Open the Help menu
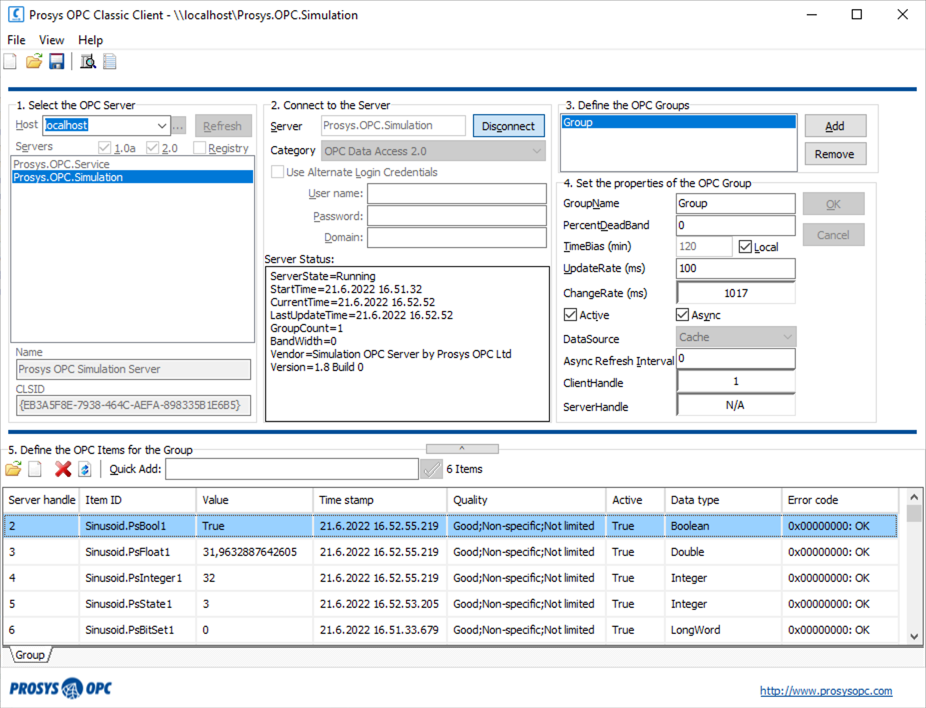Viewport: 926px width, 708px height. 90,40
